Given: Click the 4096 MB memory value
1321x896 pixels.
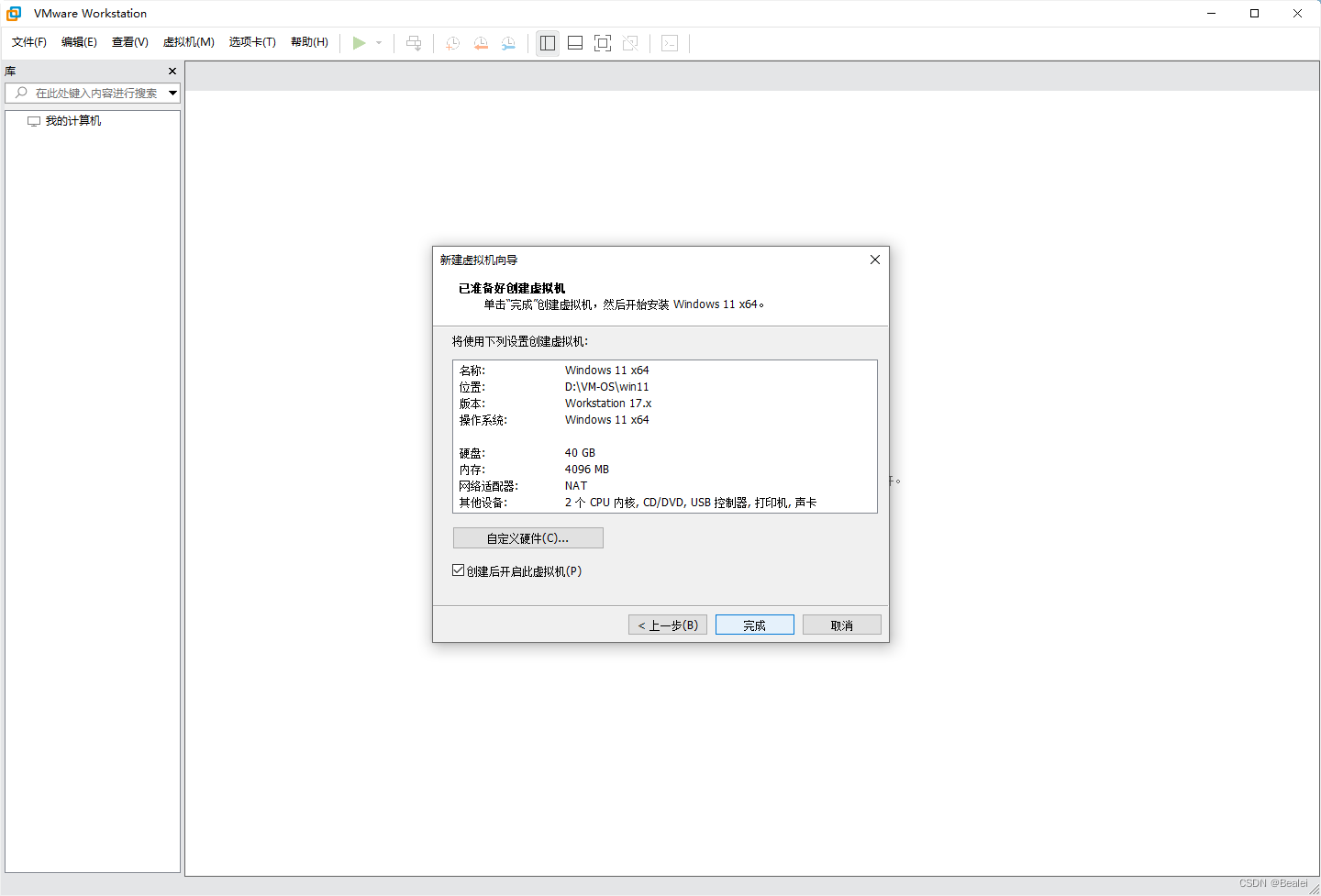Looking at the screenshot, I should 587,470.
